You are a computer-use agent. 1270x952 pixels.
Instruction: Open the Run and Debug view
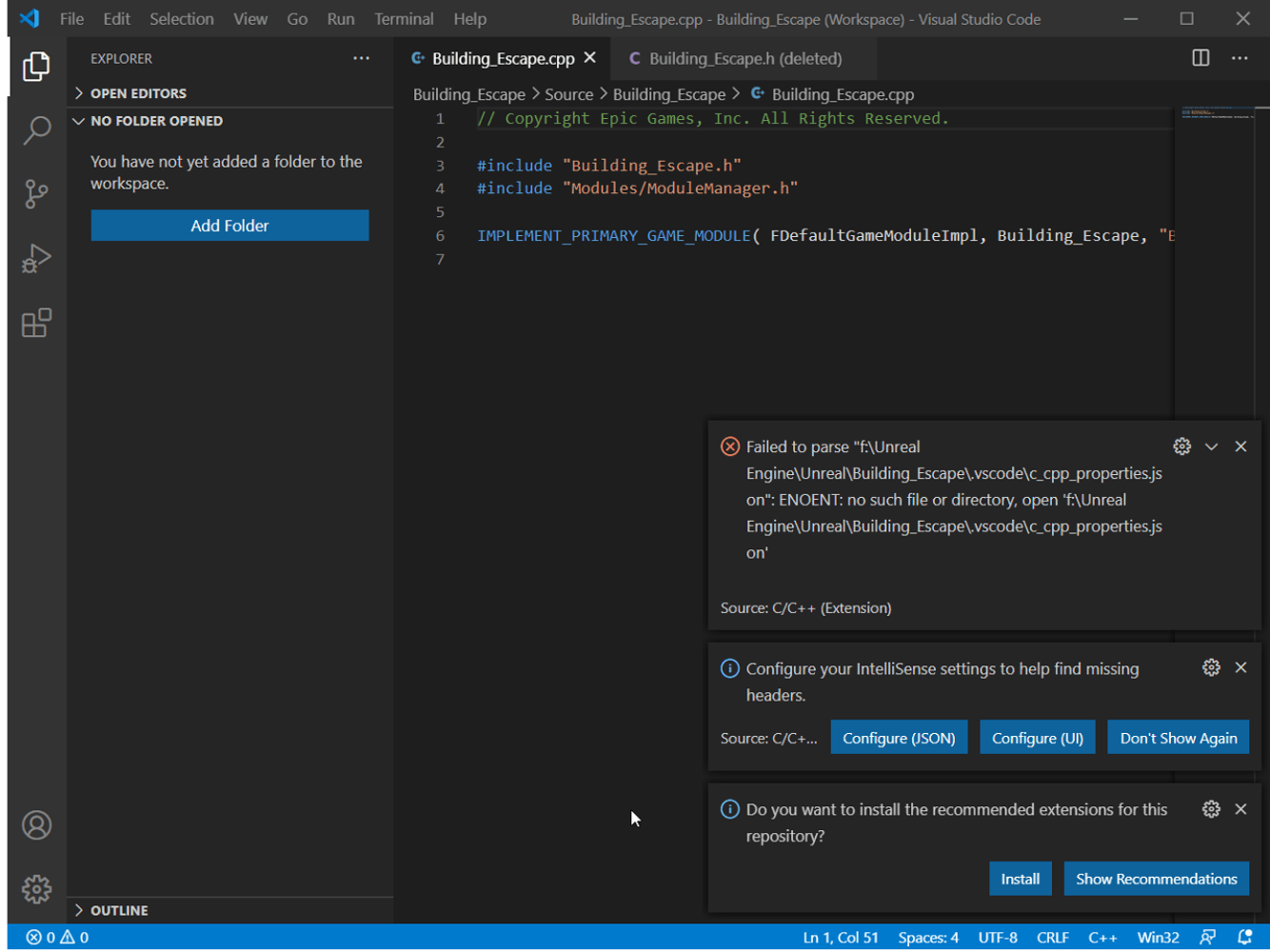36,259
